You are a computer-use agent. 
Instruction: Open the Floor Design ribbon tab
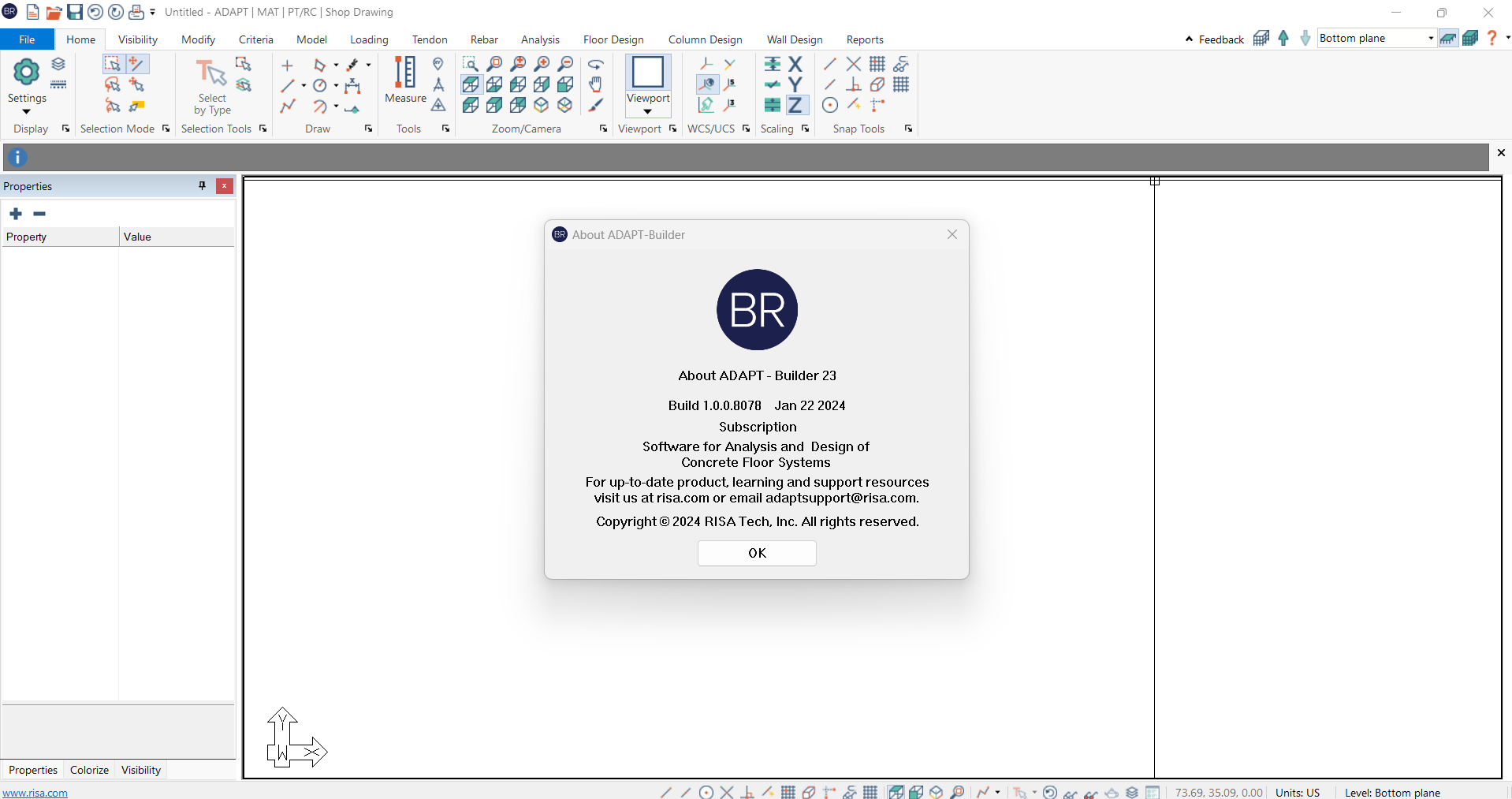613,39
